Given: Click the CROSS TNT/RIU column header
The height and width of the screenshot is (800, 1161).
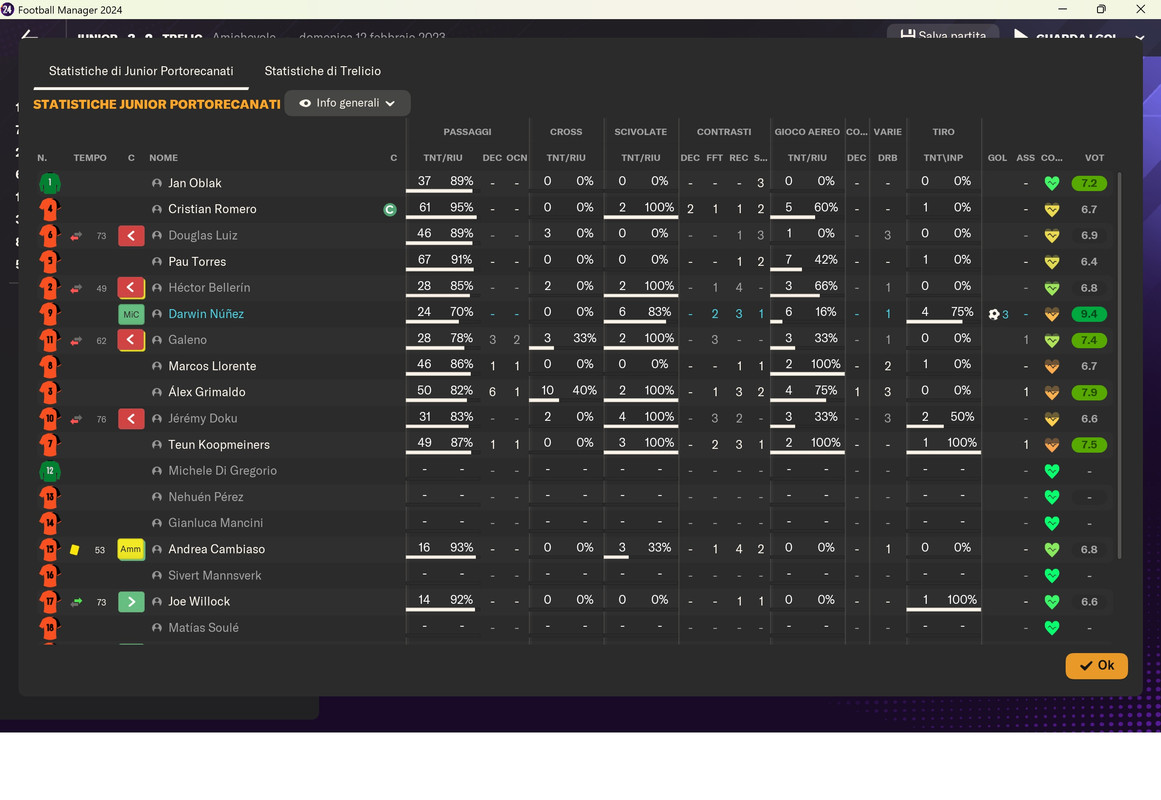Looking at the screenshot, I should click(566, 158).
